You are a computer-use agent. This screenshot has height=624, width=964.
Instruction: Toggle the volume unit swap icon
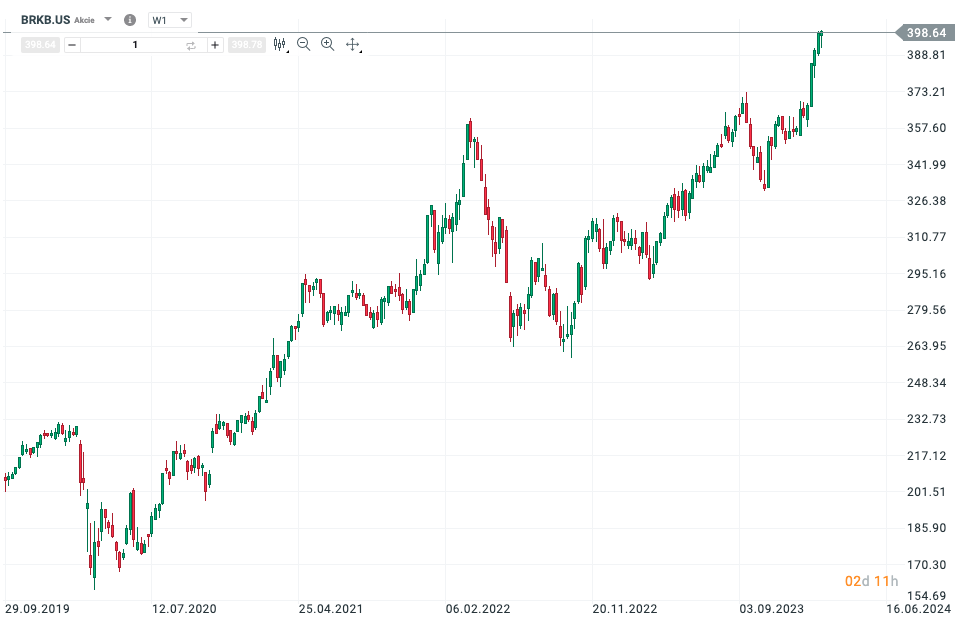click(191, 45)
